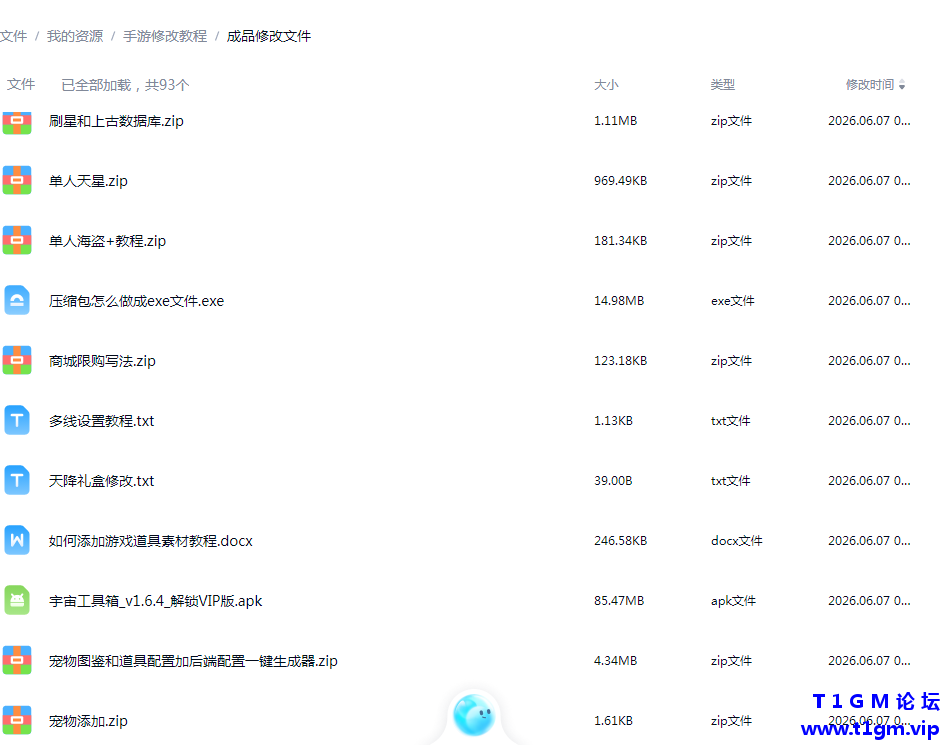Click the exe icon for 压缩包怎么做成exe文件.exe
This screenshot has height=745, width=945.
click(17, 300)
